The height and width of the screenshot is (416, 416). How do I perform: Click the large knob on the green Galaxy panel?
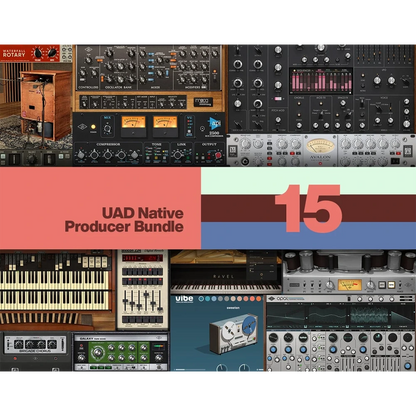pyautogui.click(x=97, y=352)
